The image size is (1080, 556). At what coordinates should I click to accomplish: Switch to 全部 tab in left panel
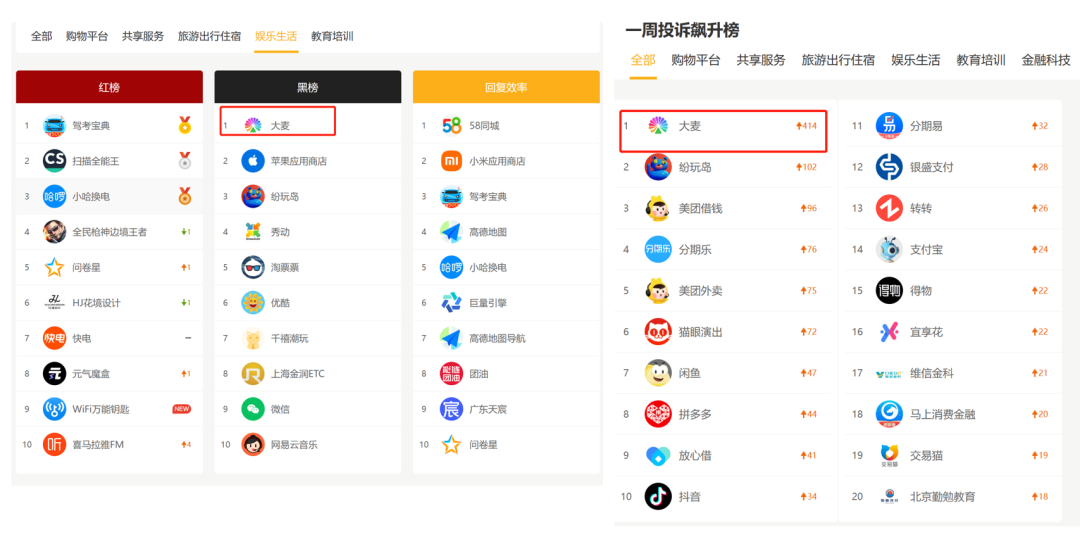(x=41, y=37)
